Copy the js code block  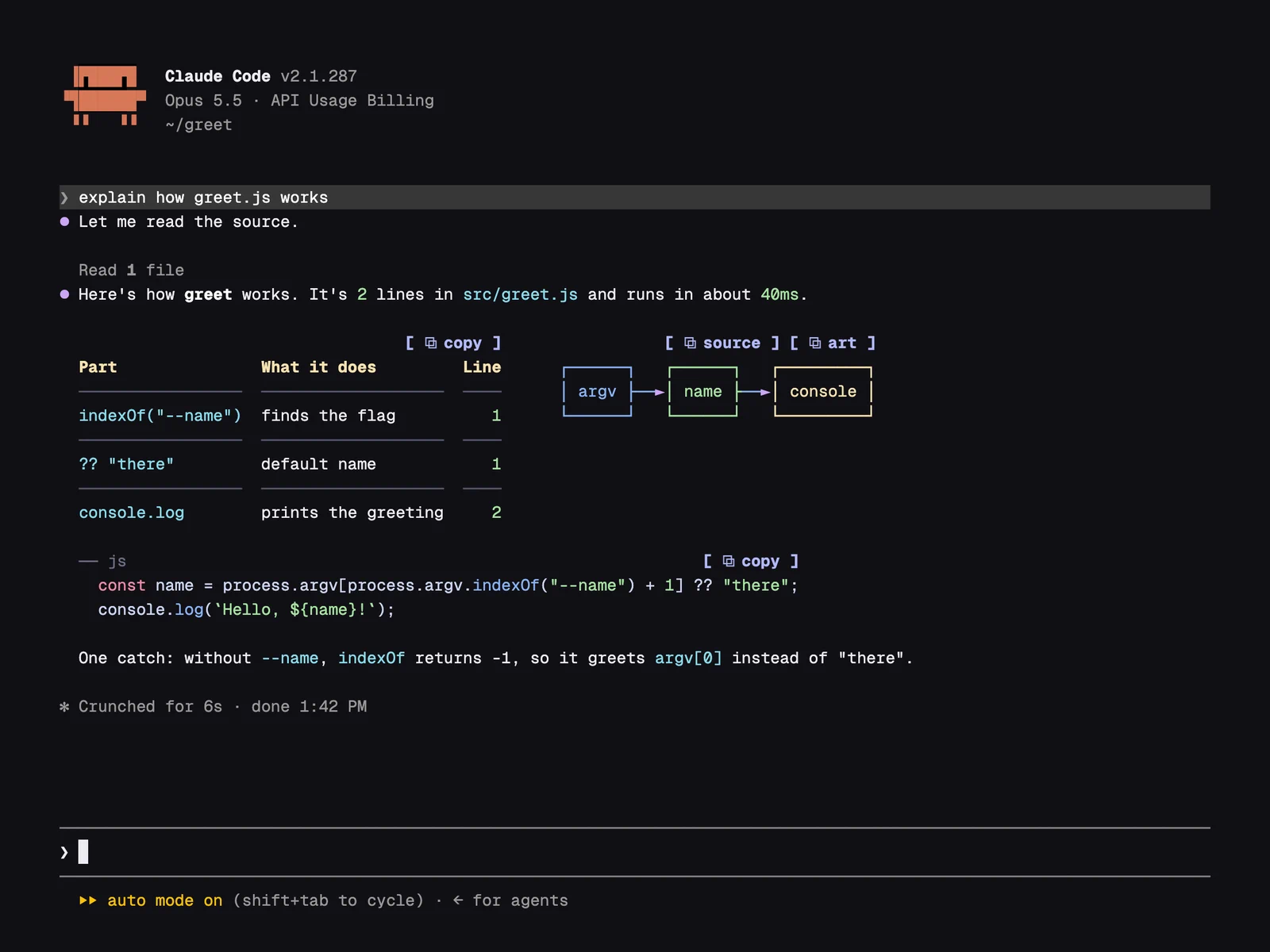(751, 561)
